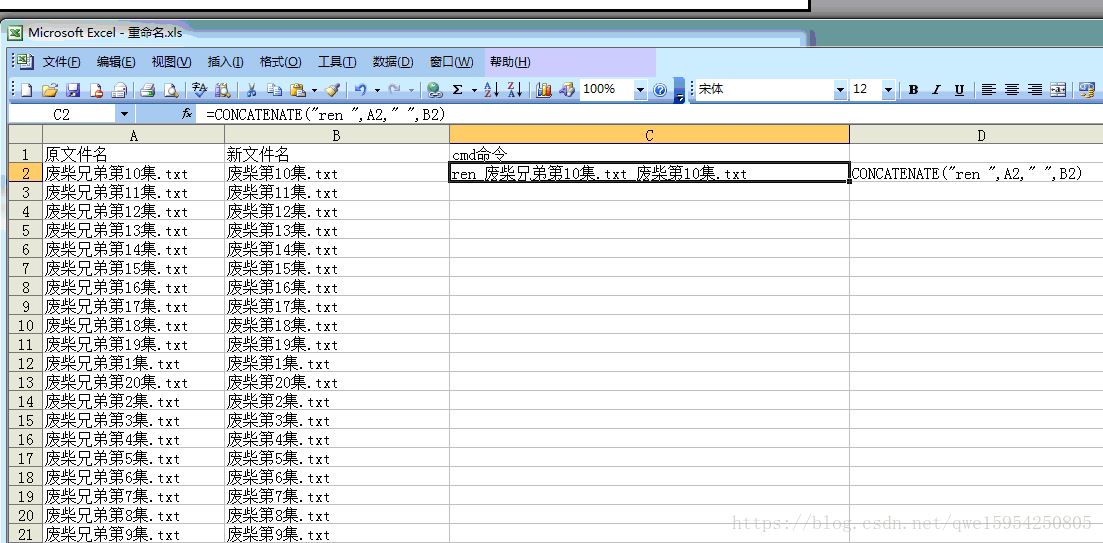Open the 文件(F) menu
This screenshot has height=543, width=1103.
tap(61, 62)
